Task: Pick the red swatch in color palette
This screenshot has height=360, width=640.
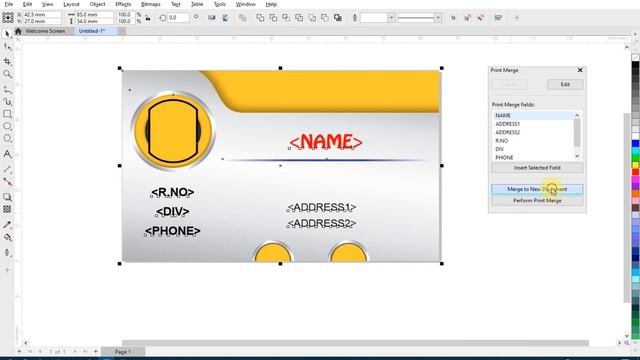Action: [636, 172]
